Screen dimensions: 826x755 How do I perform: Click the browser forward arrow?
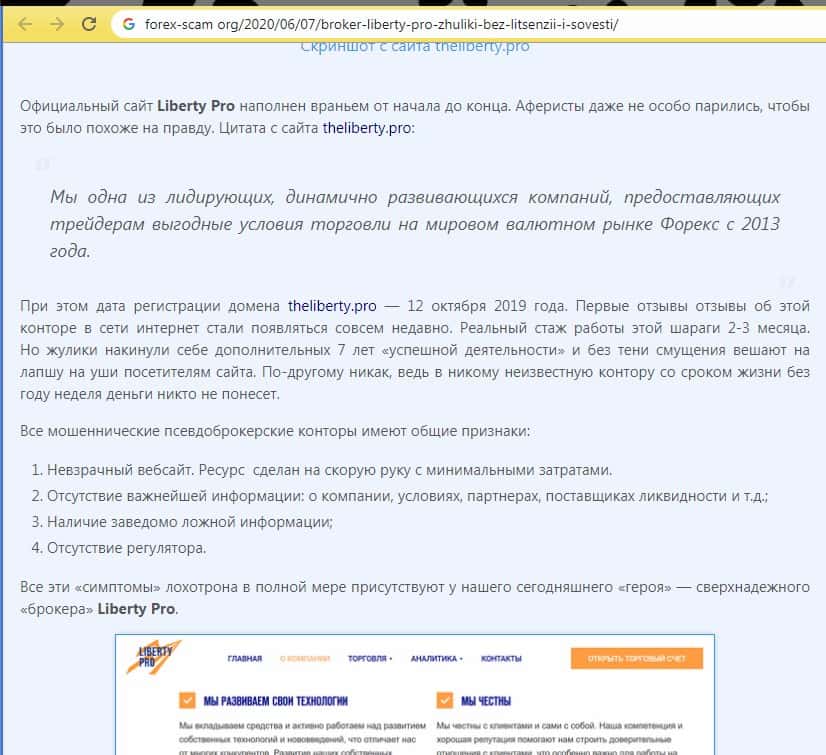click(x=57, y=24)
